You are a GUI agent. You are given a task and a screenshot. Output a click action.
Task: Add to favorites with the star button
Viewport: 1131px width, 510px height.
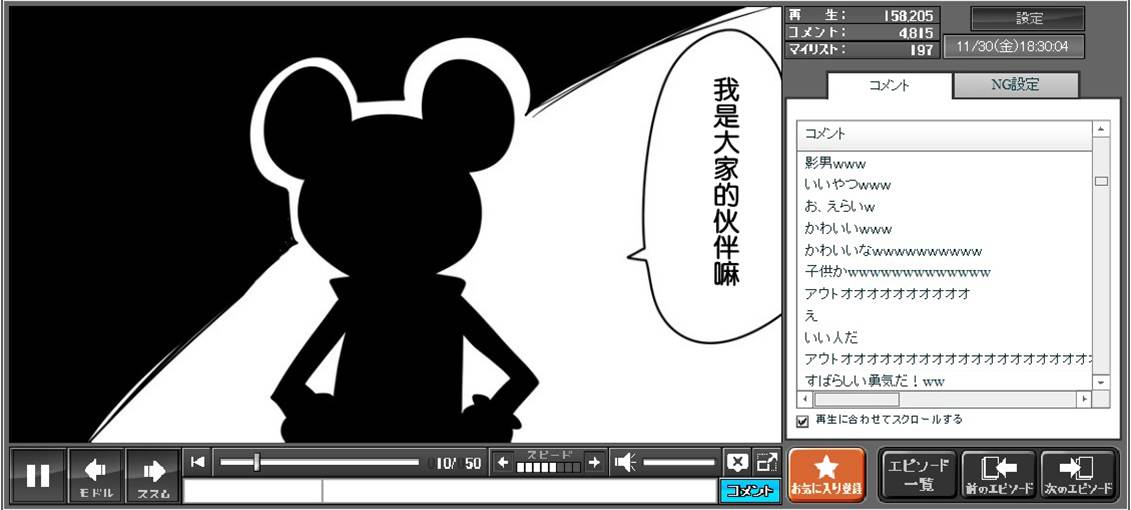point(826,475)
